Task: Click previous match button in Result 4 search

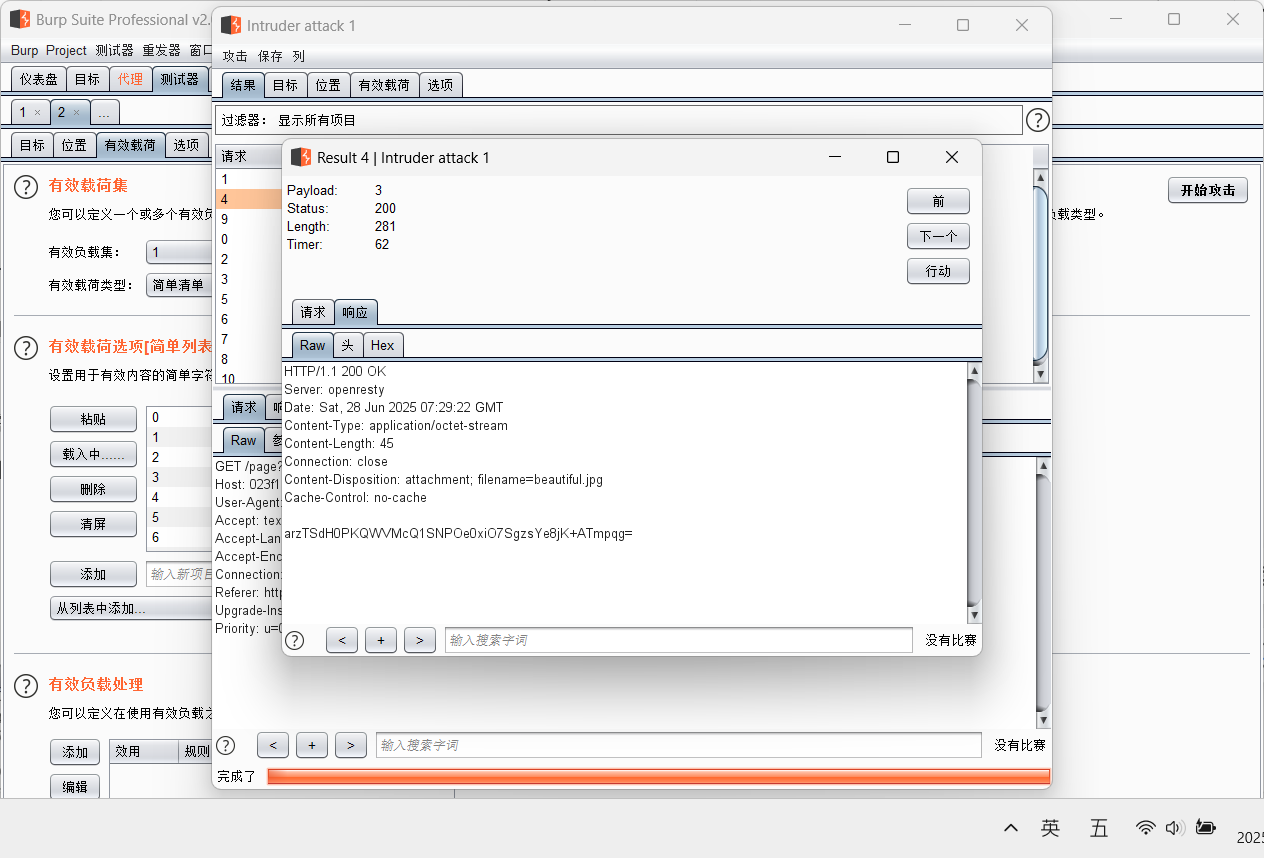Action: point(342,641)
